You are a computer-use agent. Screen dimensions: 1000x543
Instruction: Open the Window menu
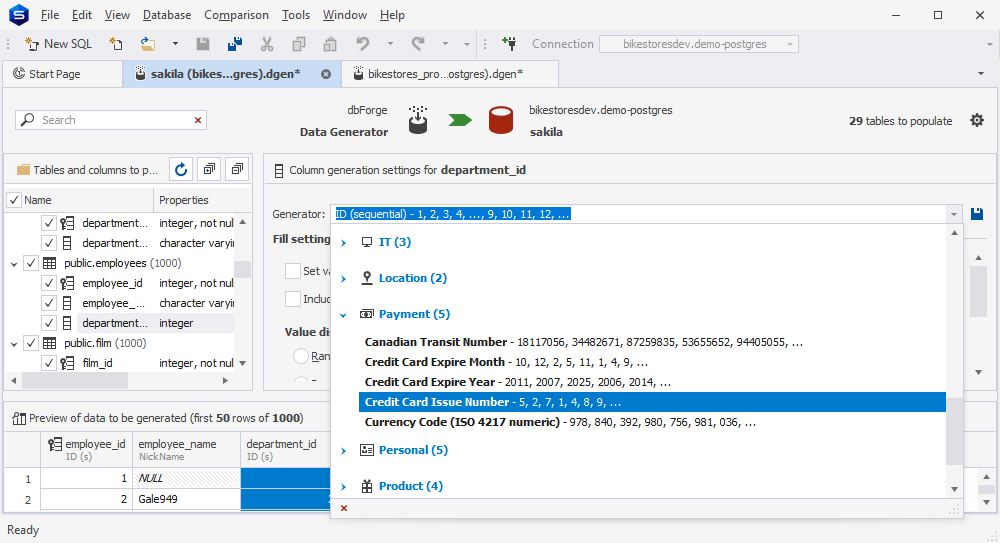(x=344, y=15)
